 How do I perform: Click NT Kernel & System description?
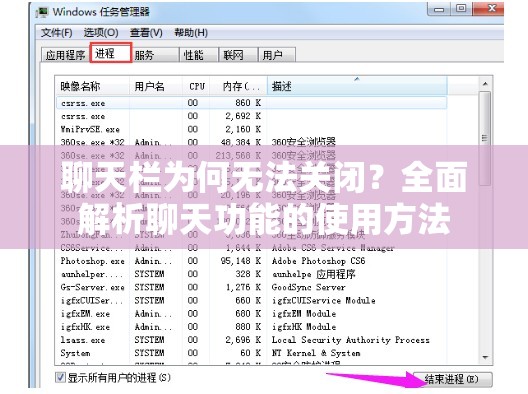tap(316, 353)
